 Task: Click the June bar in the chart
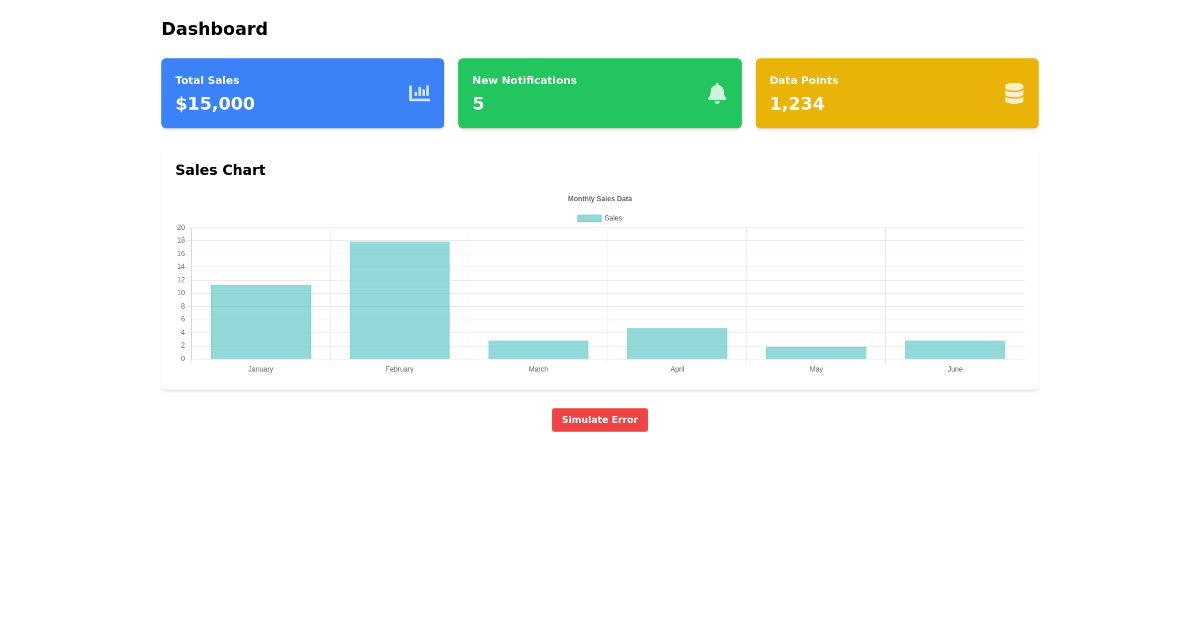(955, 348)
